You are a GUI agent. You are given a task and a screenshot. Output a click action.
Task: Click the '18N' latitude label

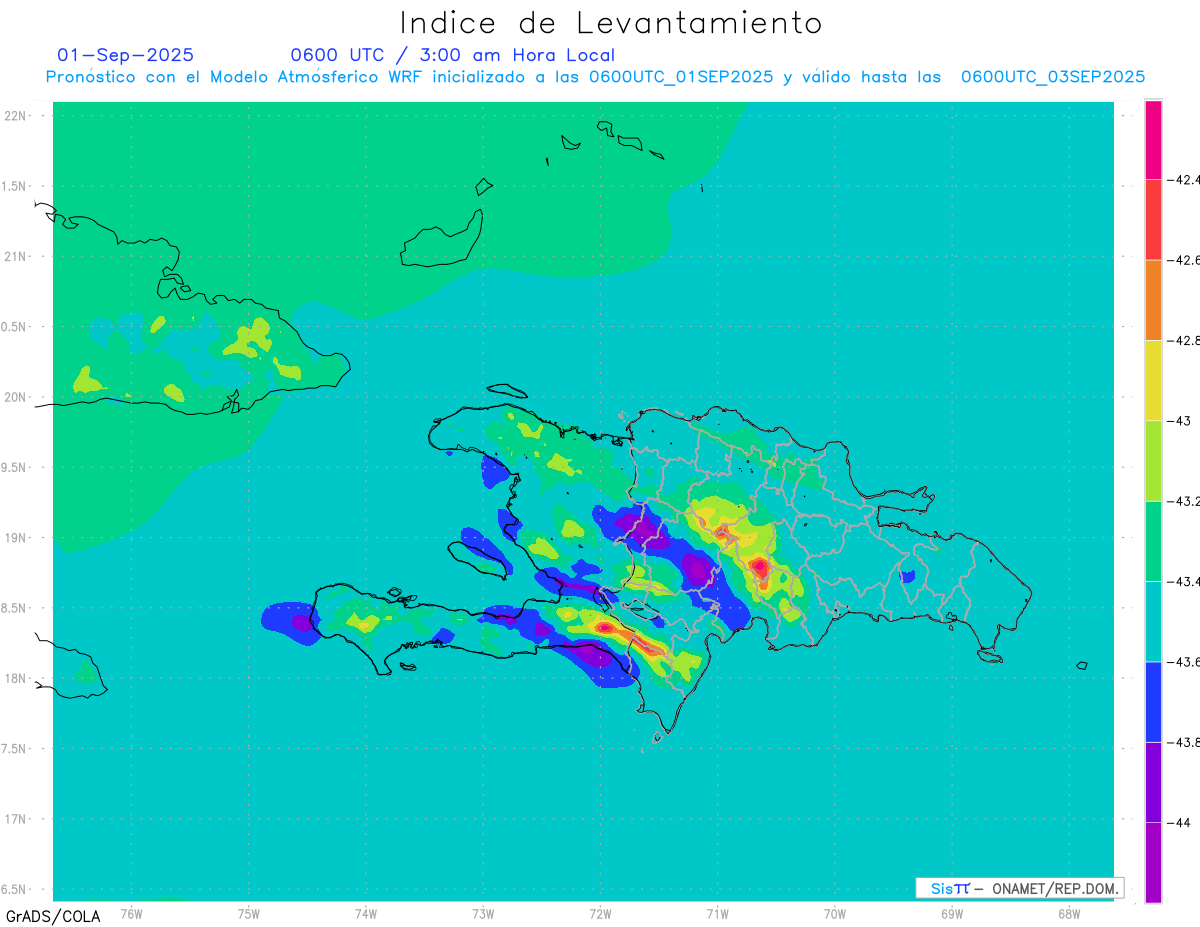pyautogui.click(x=16, y=678)
